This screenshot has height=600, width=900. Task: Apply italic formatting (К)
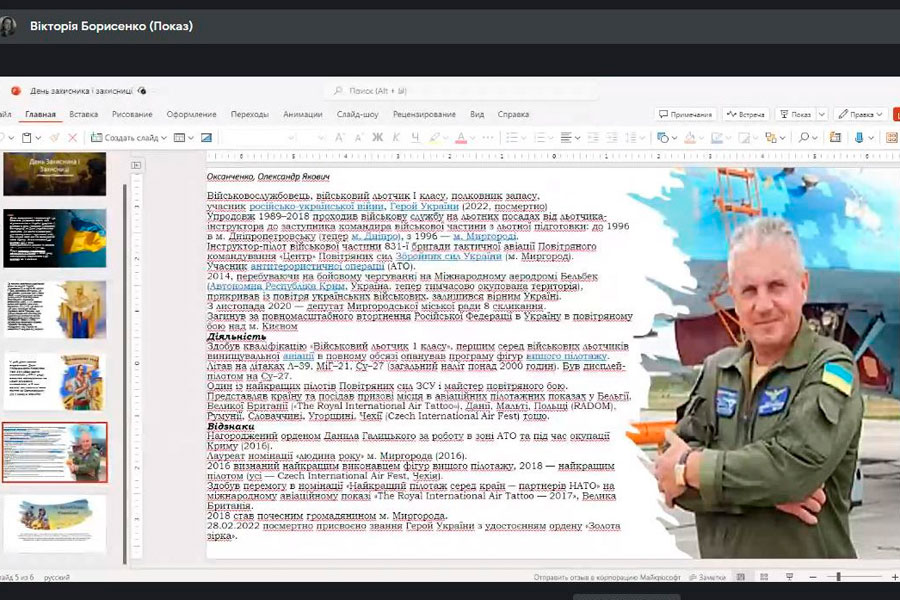(396, 137)
